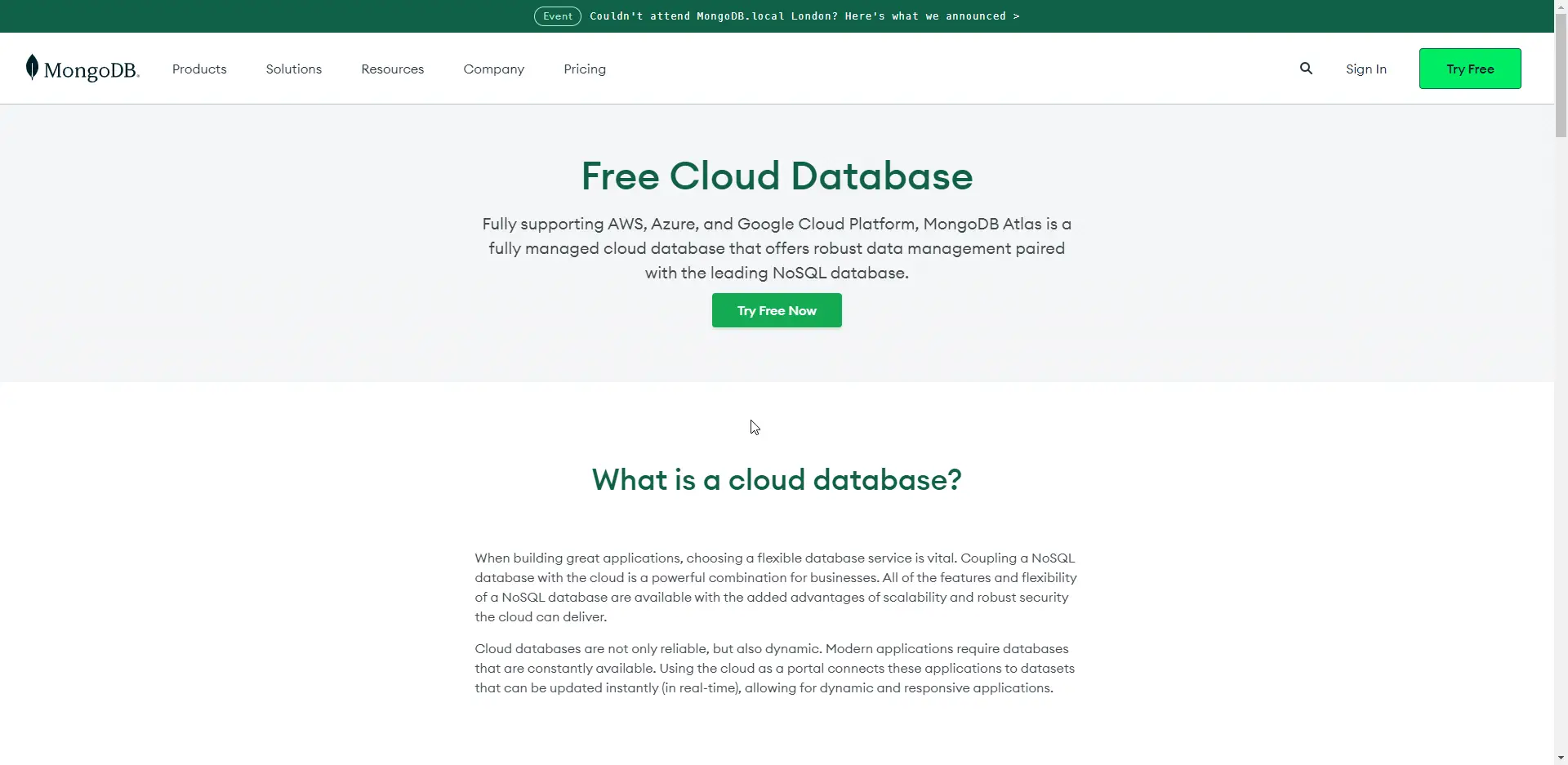Open the Resources menu
Screen dimensions: 1568x765
(x=393, y=69)
